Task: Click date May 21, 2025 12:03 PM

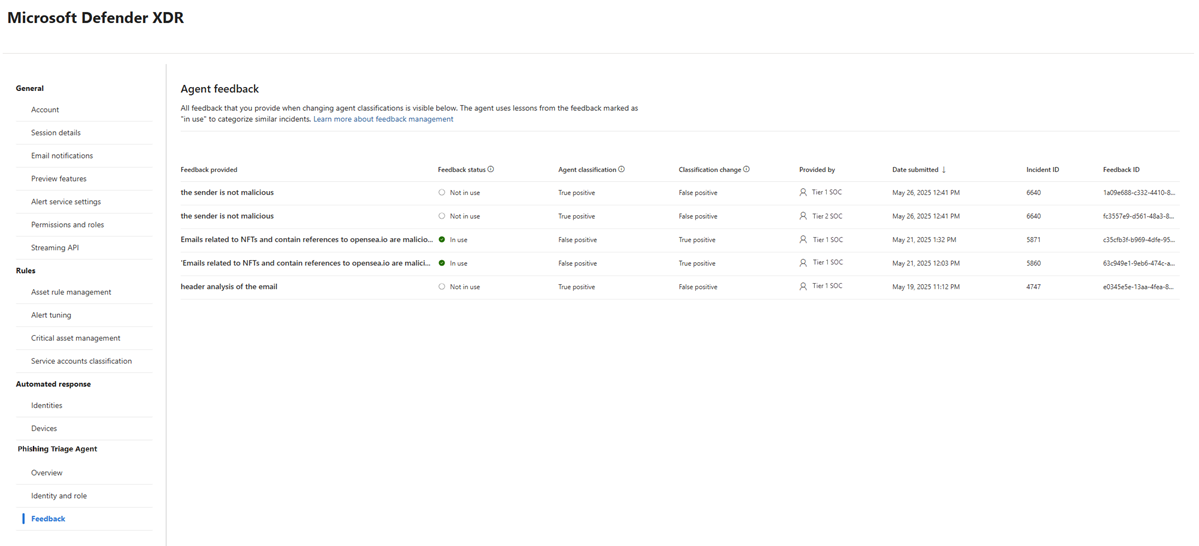Action: point(925,262)
